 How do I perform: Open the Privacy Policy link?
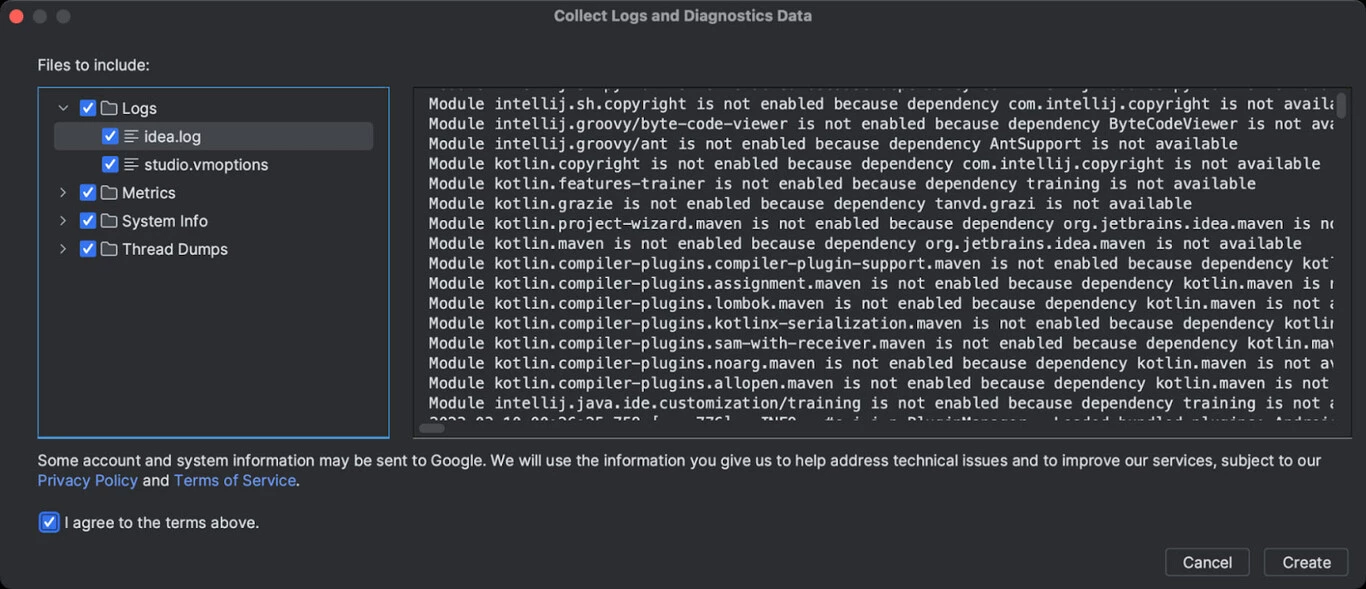pos(87,481)
